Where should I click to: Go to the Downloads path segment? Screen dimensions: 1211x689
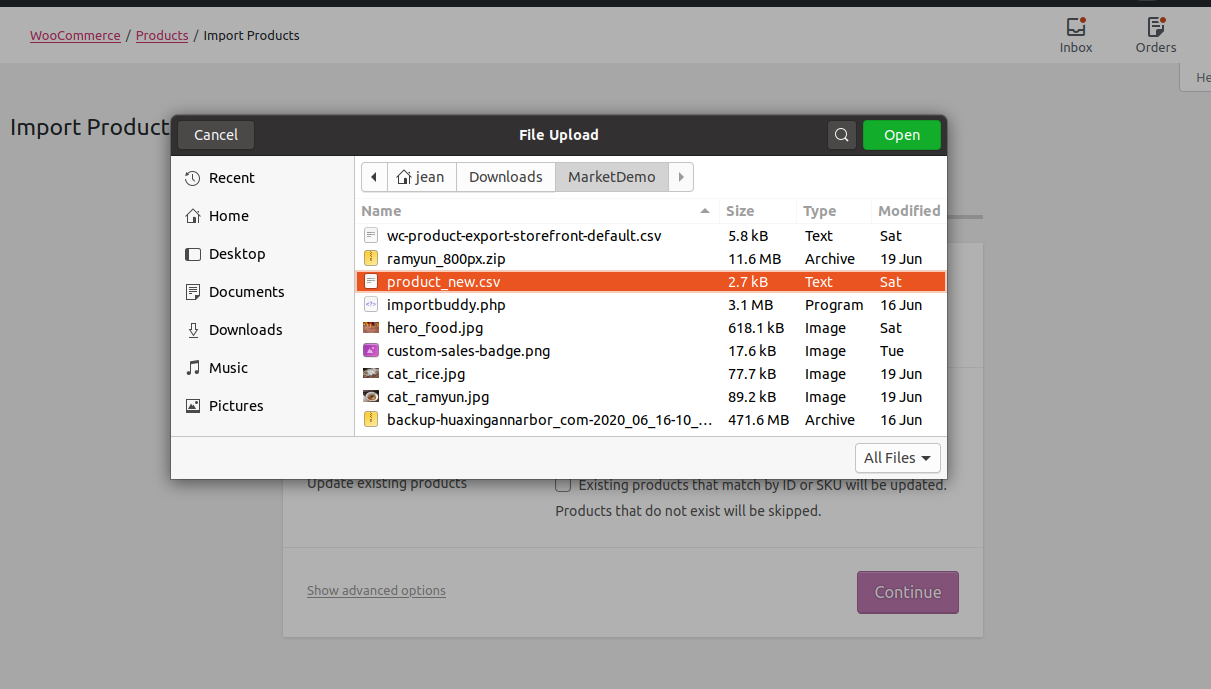click(x=506, y=177)
